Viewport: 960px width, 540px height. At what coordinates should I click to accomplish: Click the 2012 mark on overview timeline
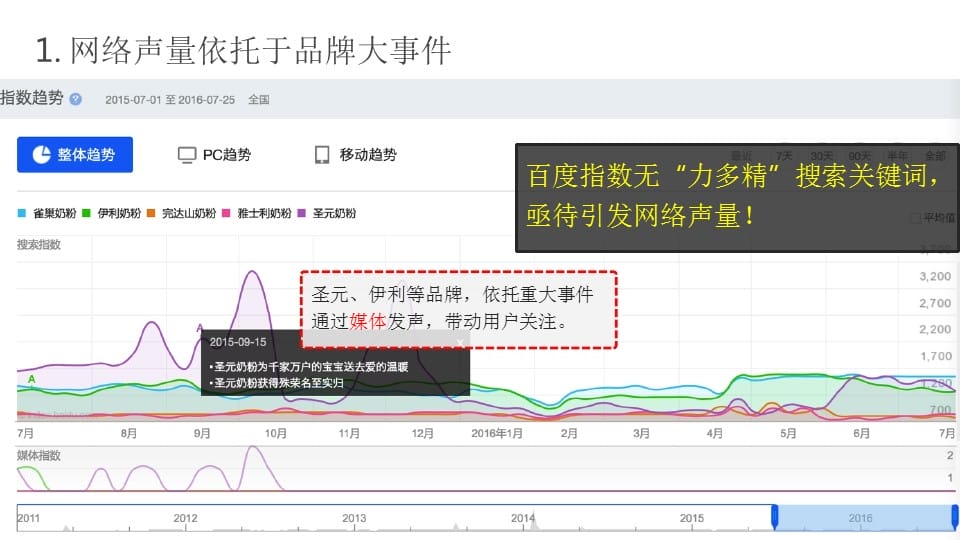185,518
